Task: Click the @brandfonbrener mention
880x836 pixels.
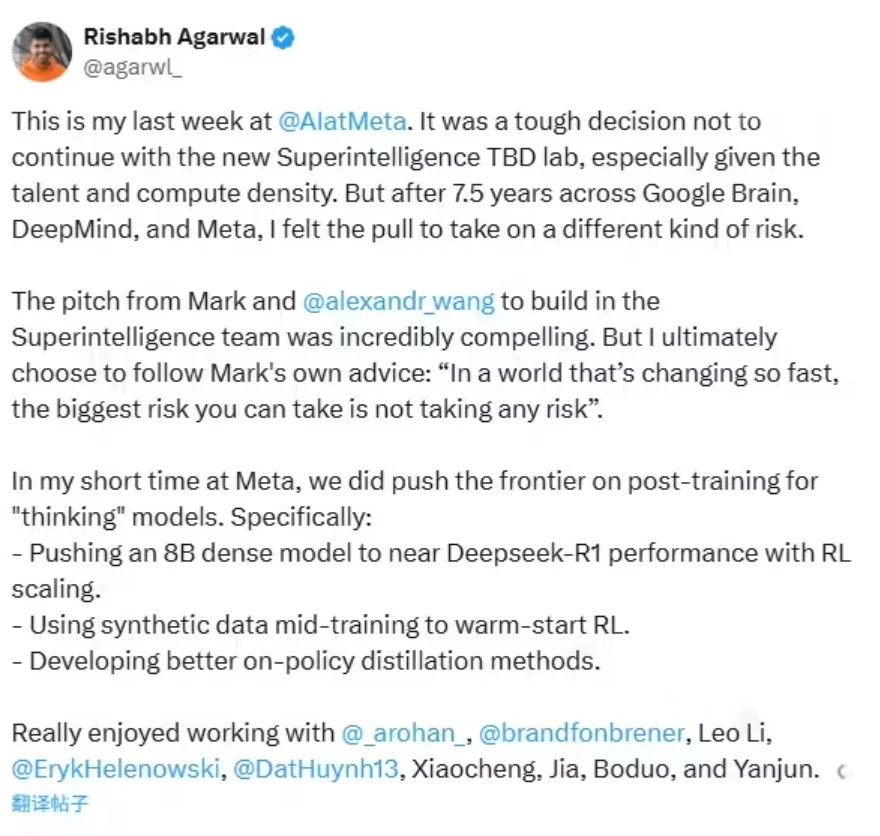Action: (581, 733)
